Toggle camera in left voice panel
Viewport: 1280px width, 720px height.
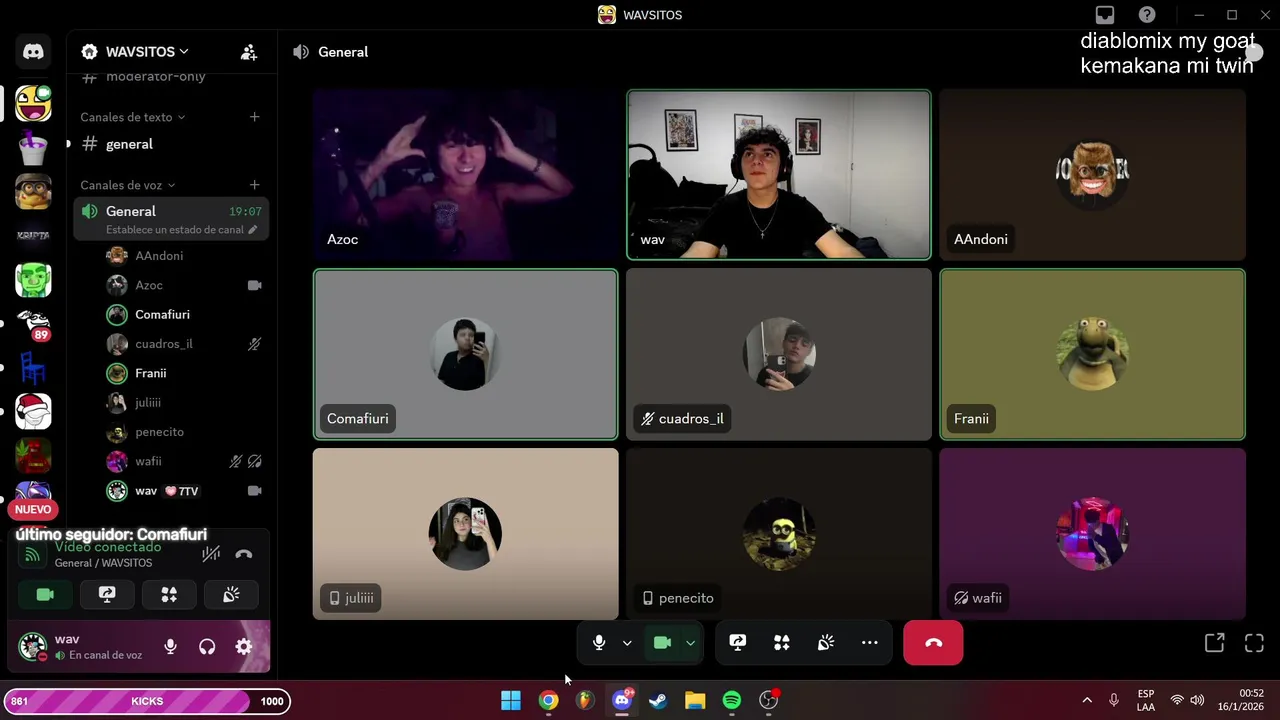click(45, 595)
